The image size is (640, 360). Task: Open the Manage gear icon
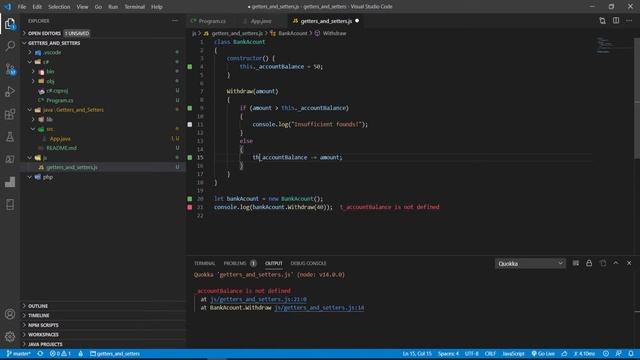[10, 336]
